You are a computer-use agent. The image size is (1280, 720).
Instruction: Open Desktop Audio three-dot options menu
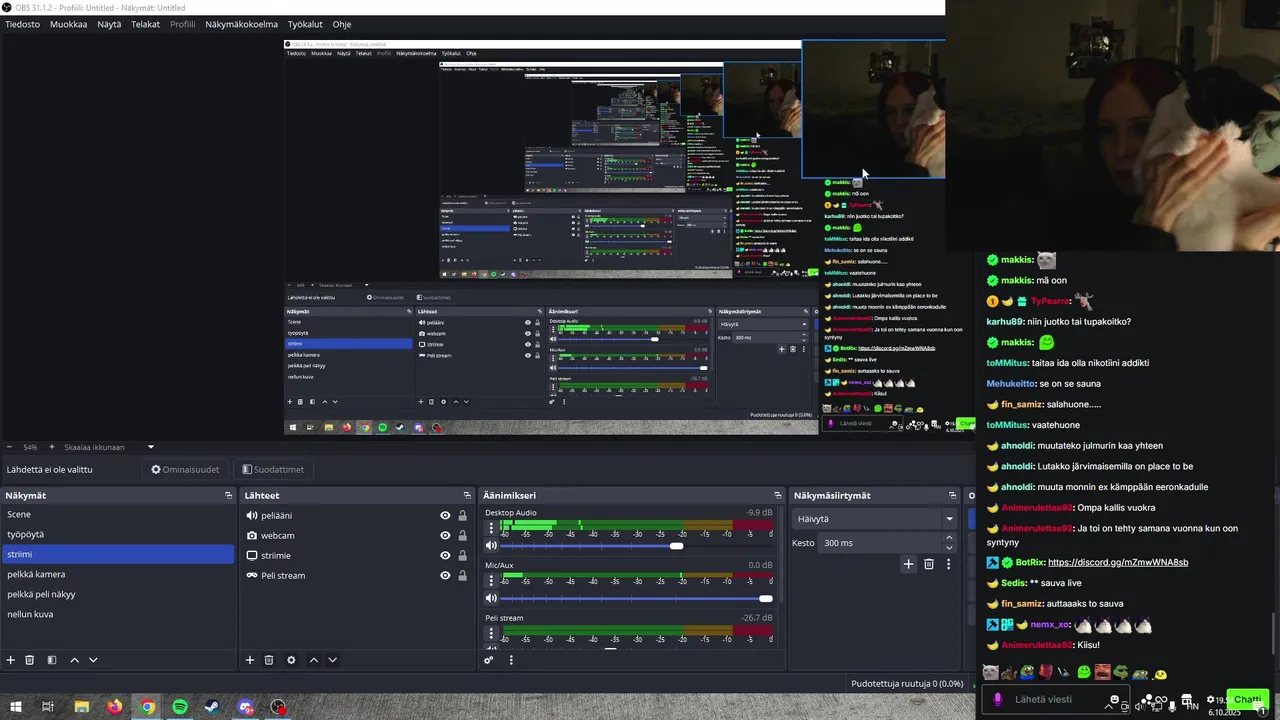[491, 529]
